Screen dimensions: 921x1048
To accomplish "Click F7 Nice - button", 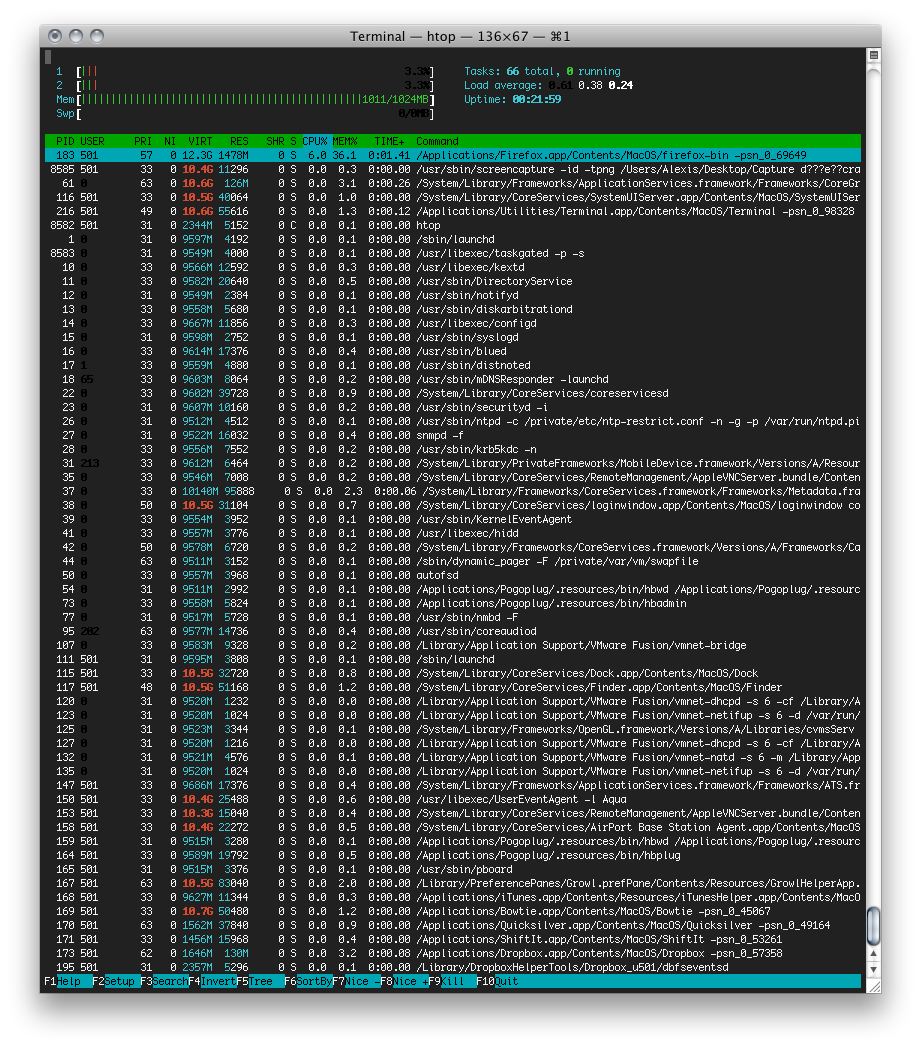I will 356,981.
